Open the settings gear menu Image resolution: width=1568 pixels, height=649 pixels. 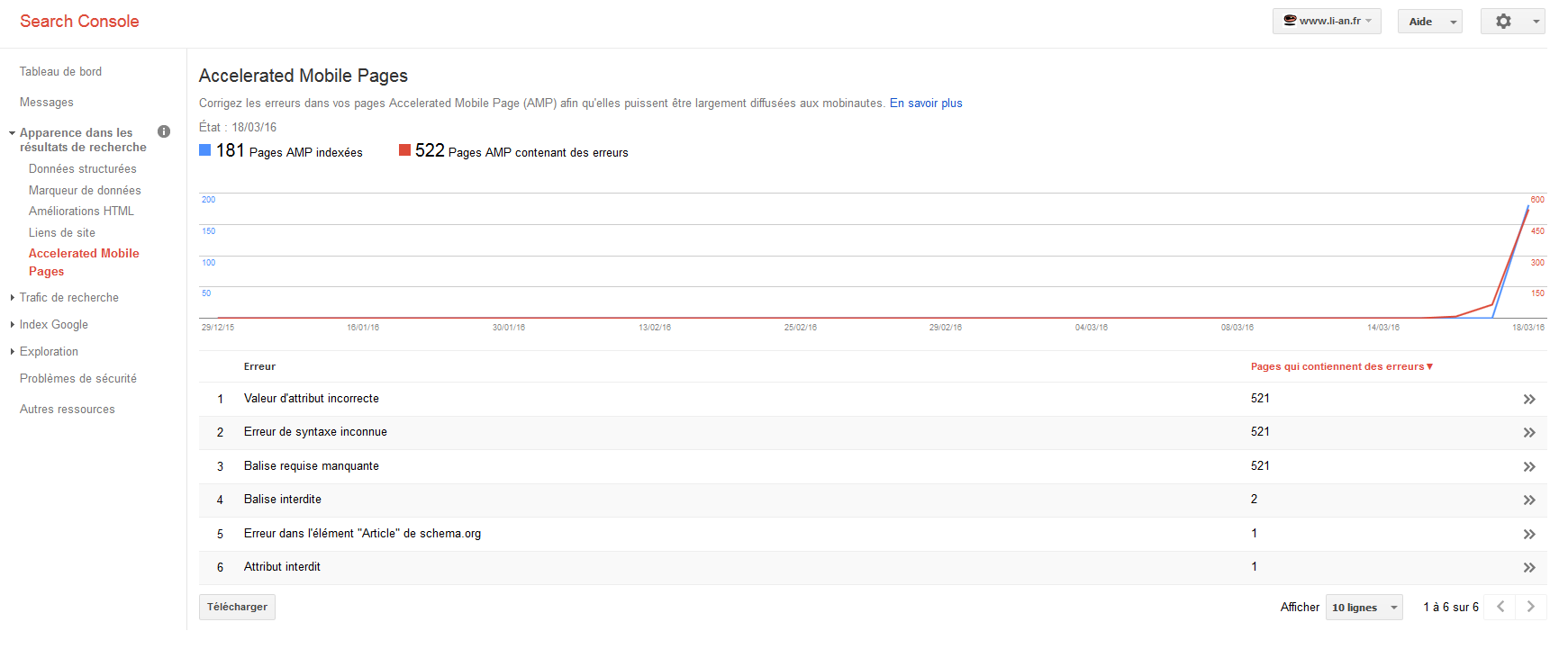[1513, 21]
